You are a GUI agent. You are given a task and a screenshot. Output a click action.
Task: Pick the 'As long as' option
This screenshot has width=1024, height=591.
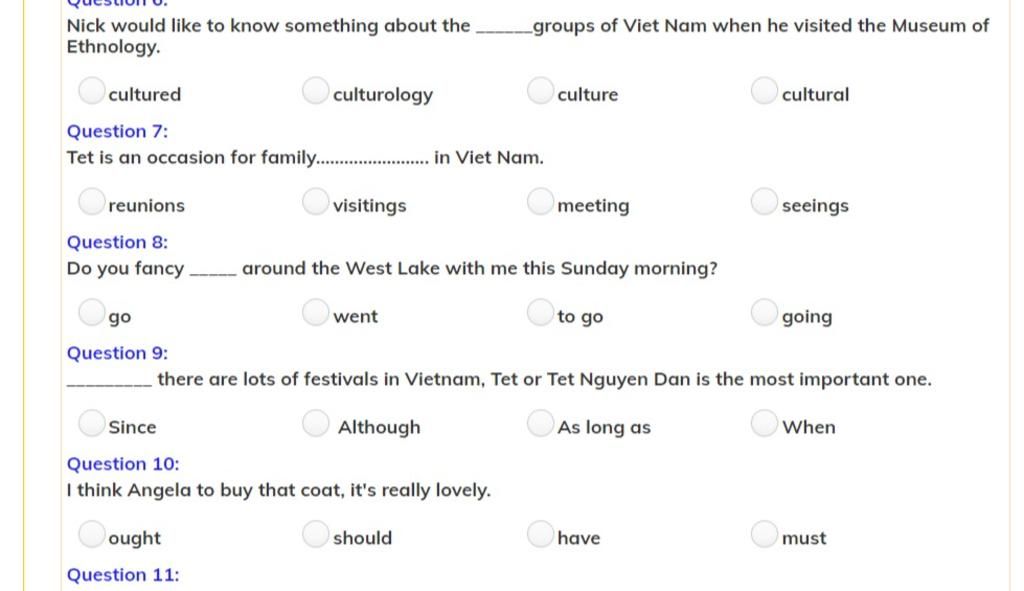(540, 423)
